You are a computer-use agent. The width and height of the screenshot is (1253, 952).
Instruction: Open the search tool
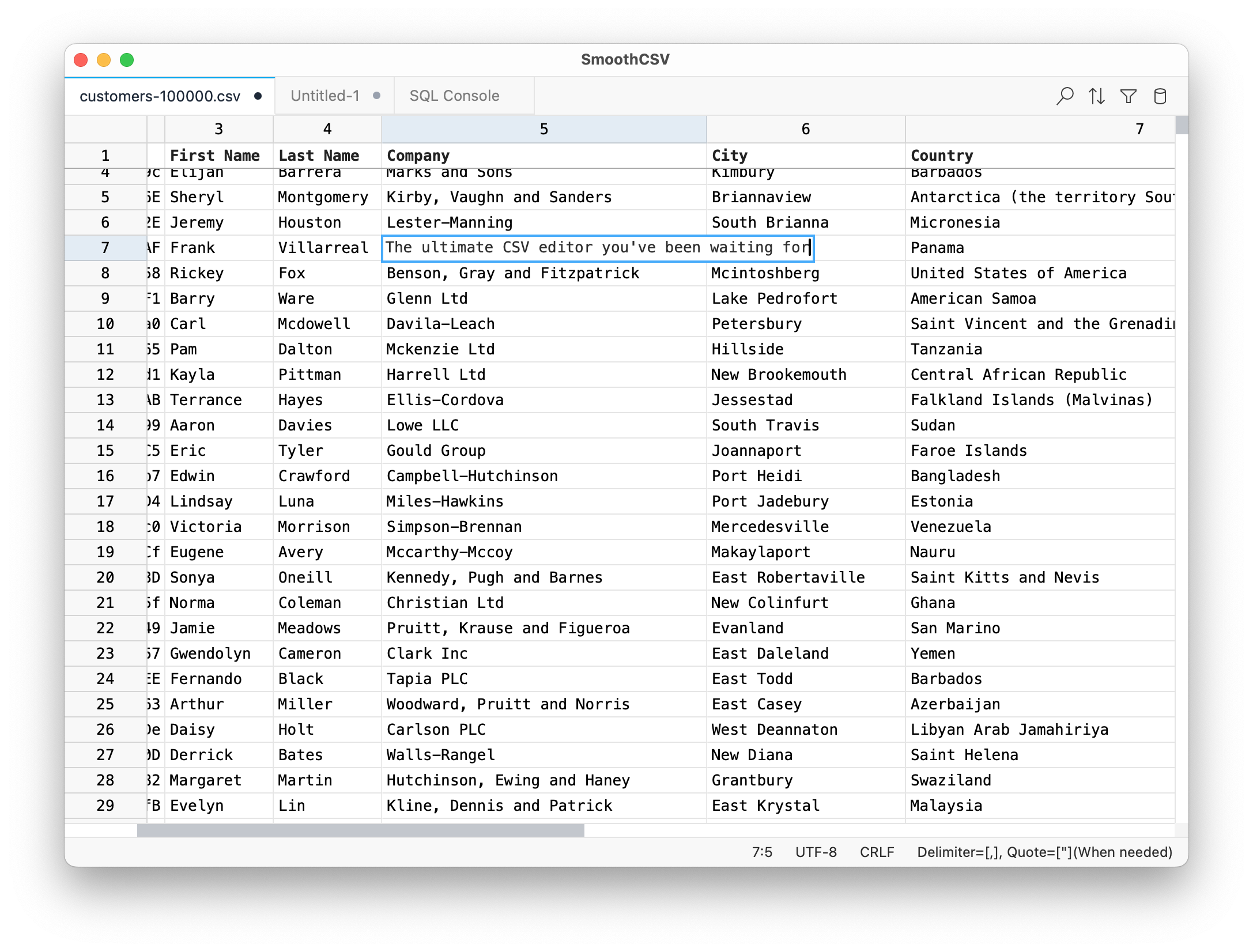(1065, 96)
